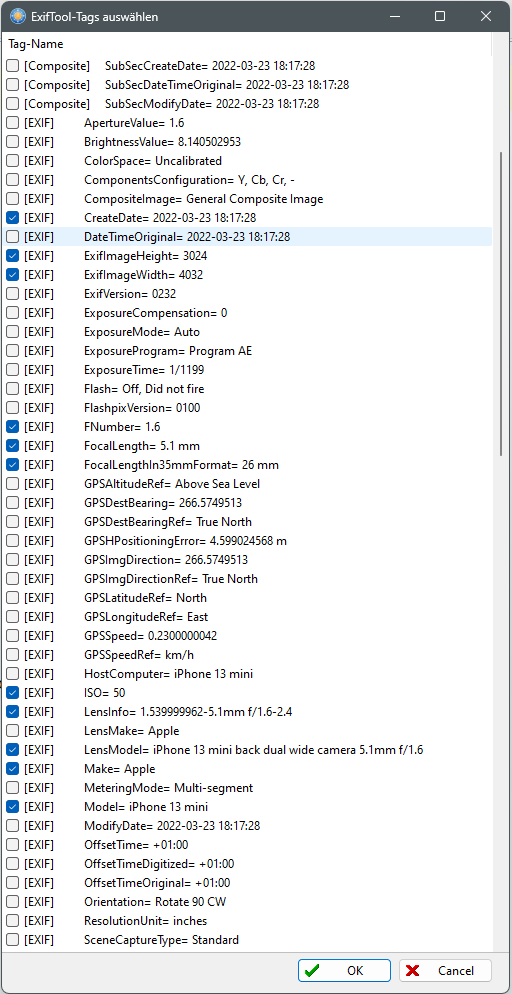The image size is (512, 994).
Task: Uncheck the LensModel checkbox
Action: [x=13, y=750]
